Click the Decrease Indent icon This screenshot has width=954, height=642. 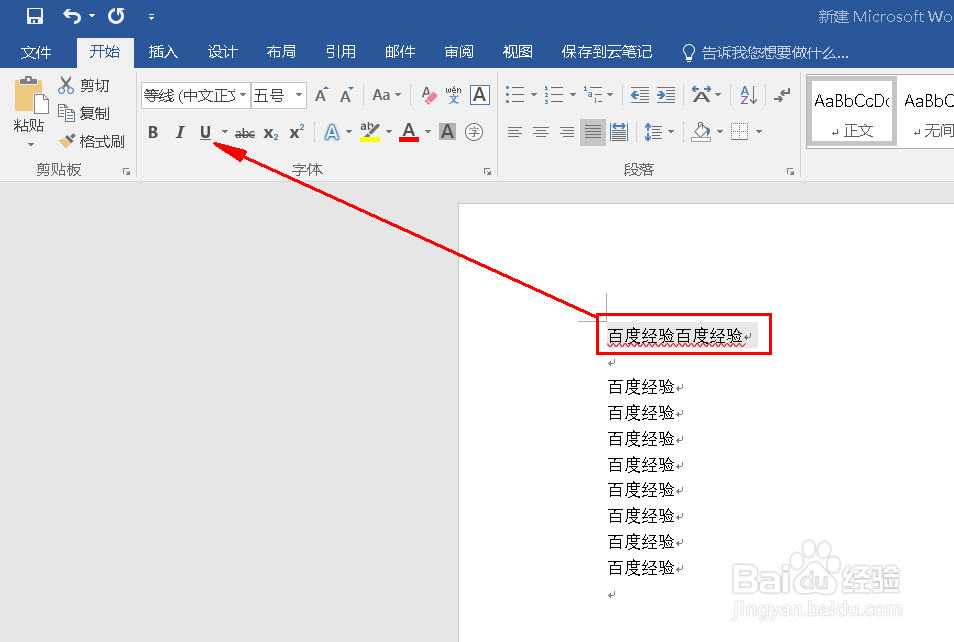639,95
